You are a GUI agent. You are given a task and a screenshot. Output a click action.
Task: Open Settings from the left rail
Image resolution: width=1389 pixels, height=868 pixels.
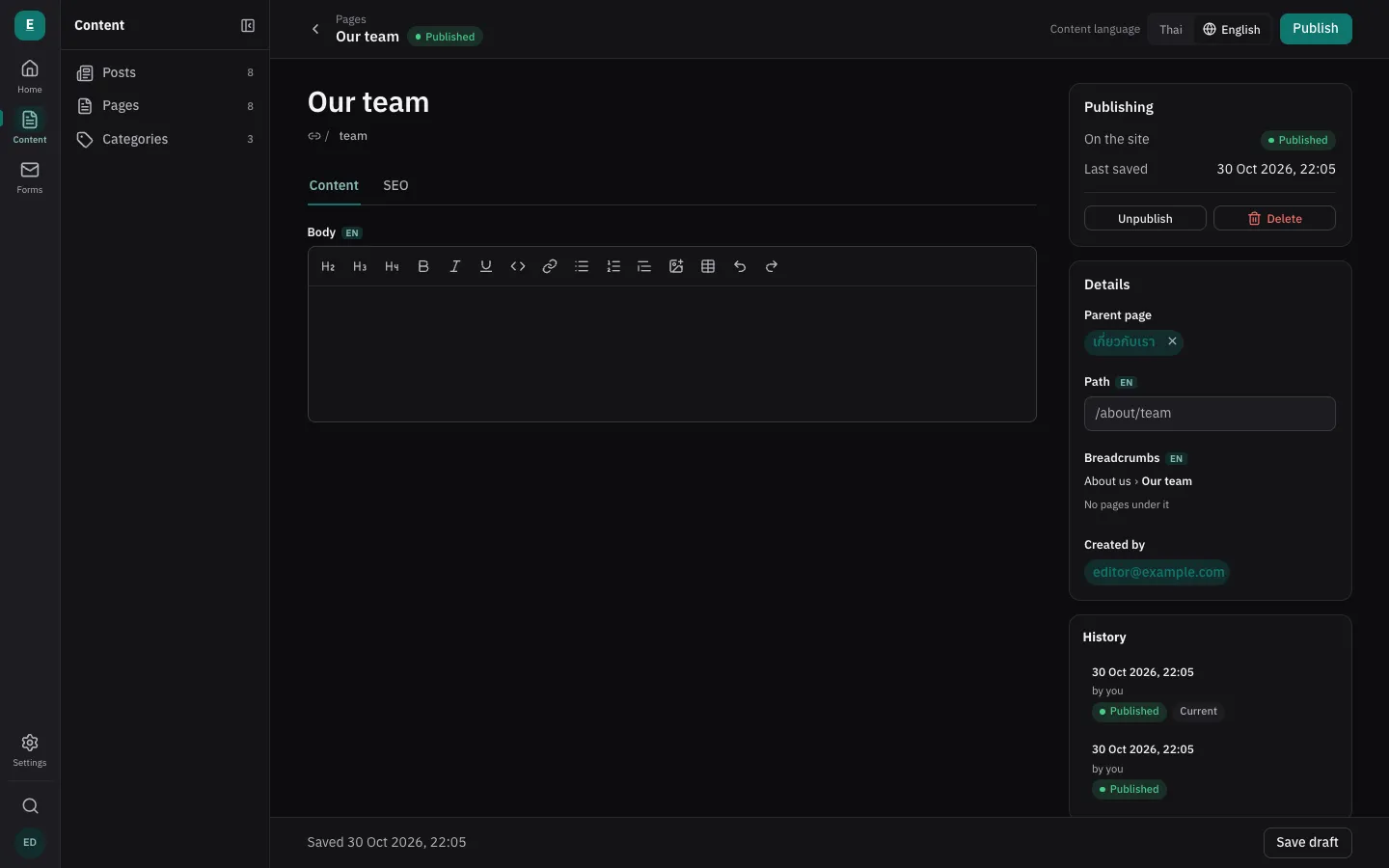30,749
